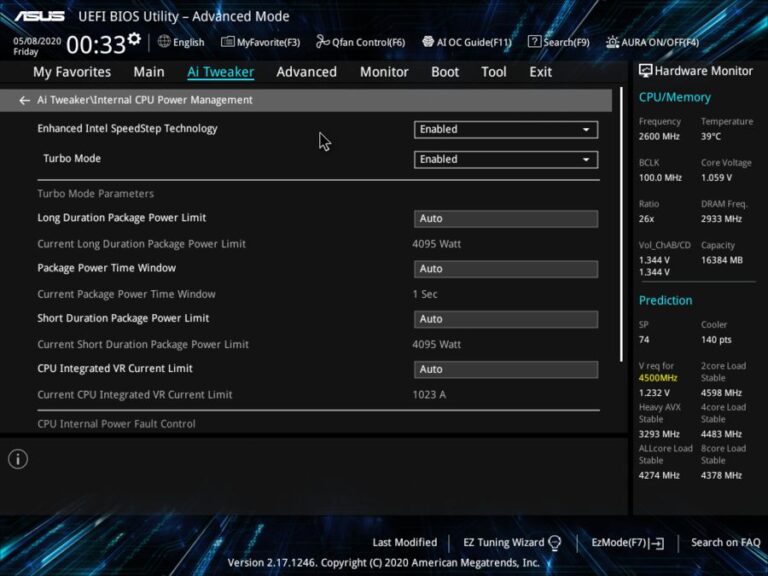Click dropdown arrow of SpeedStep setting
This screenshot has width=768, height=576.
586,130
